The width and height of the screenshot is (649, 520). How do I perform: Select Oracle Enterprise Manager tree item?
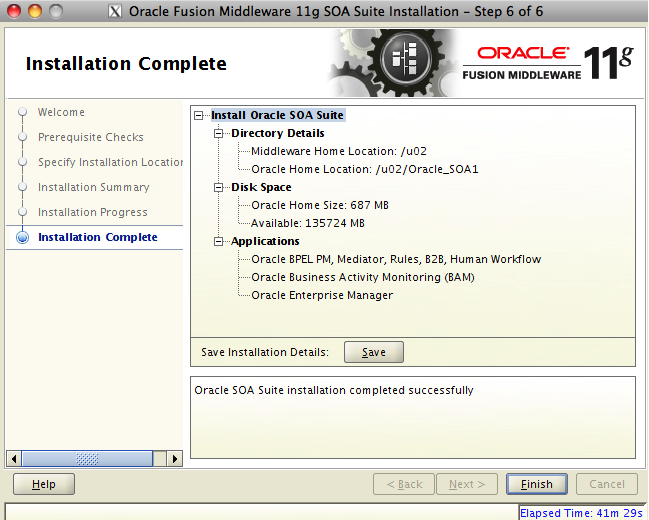(322, 295)
